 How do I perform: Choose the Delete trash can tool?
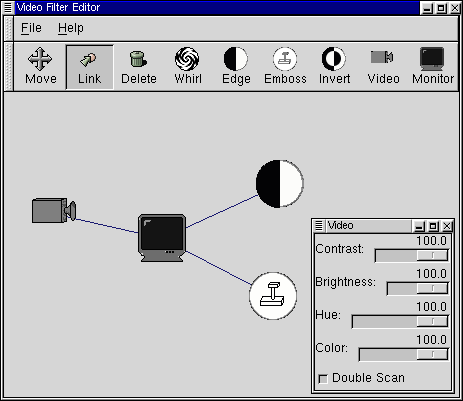139,67
